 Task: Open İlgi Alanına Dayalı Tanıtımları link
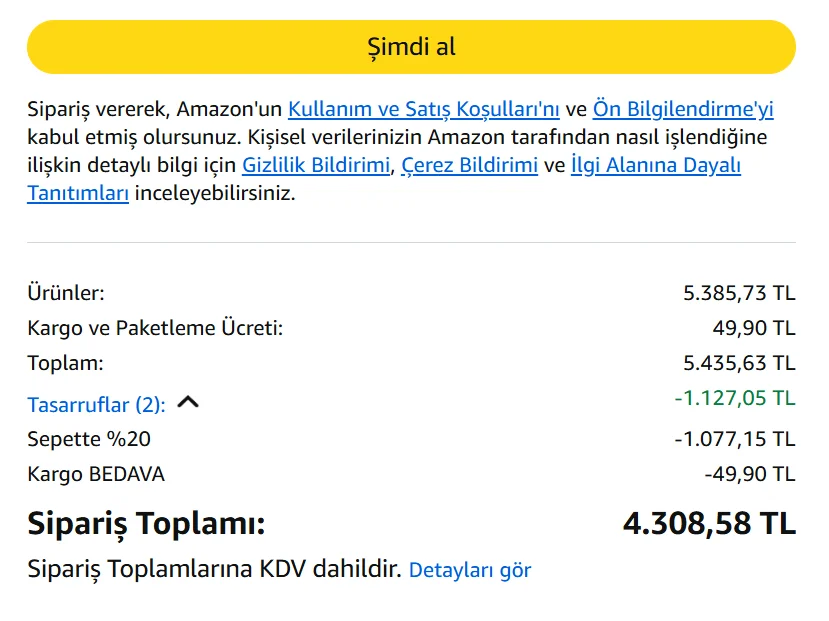click(655, 166)
